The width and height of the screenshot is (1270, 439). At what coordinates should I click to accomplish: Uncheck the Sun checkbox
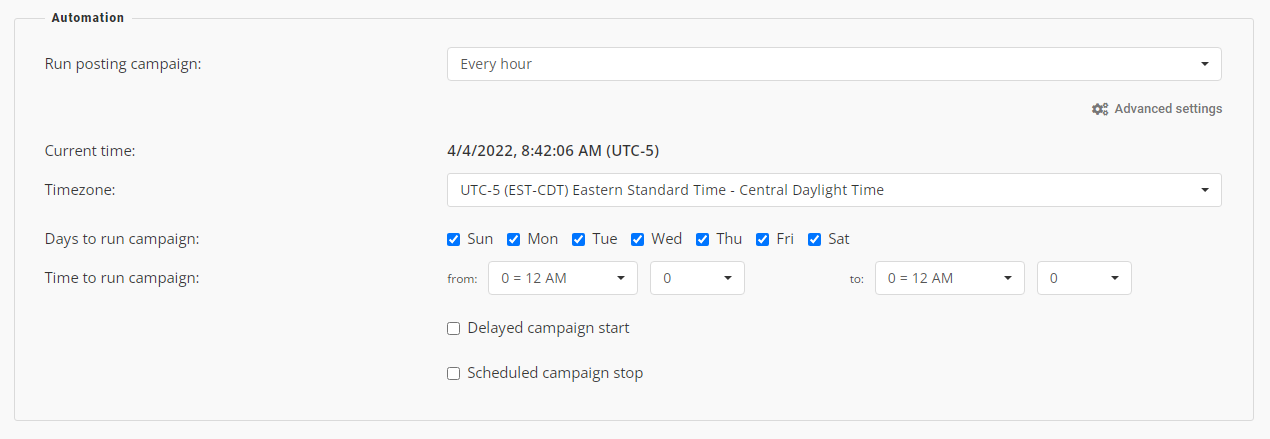point(454,239)
